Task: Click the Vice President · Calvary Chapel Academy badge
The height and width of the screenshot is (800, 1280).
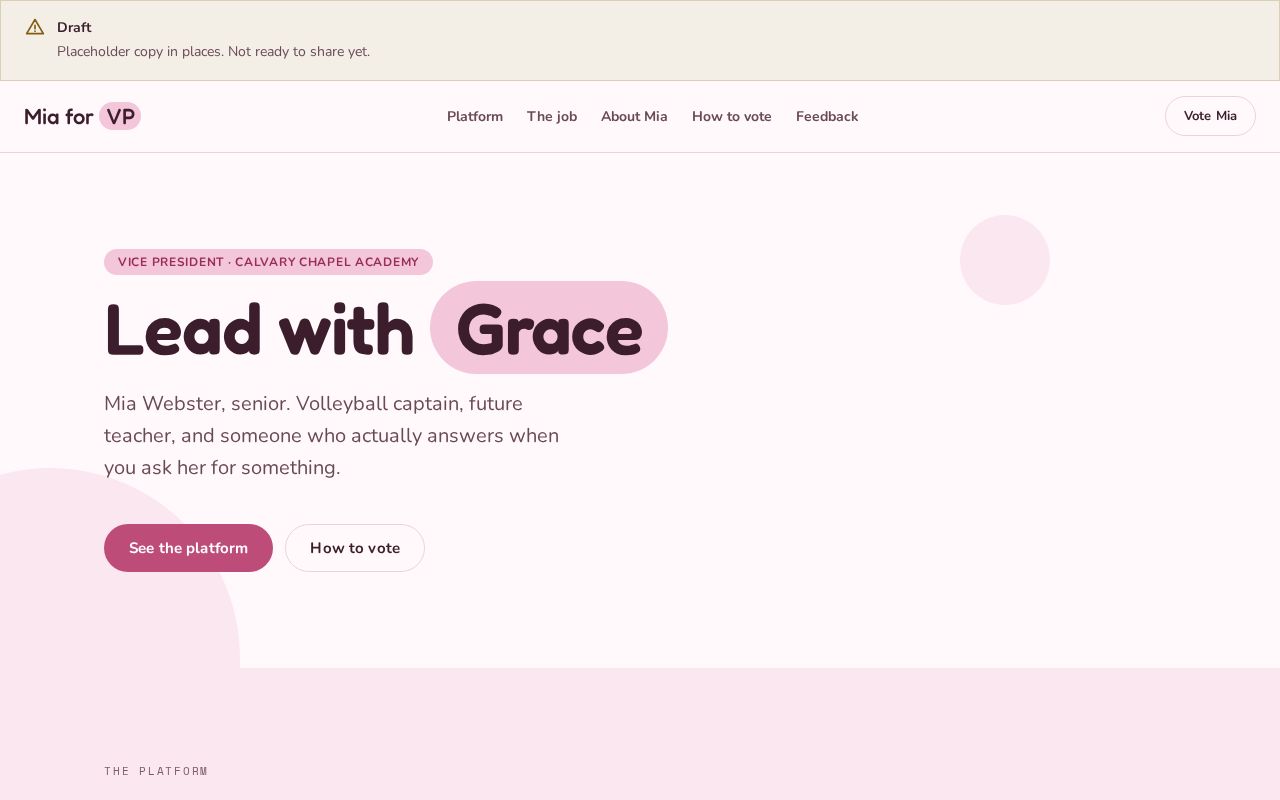Action: pos(268,262)
